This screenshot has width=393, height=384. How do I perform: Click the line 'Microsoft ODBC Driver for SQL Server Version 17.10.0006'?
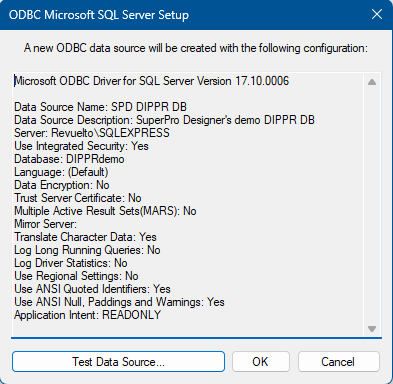click(152, 81)
